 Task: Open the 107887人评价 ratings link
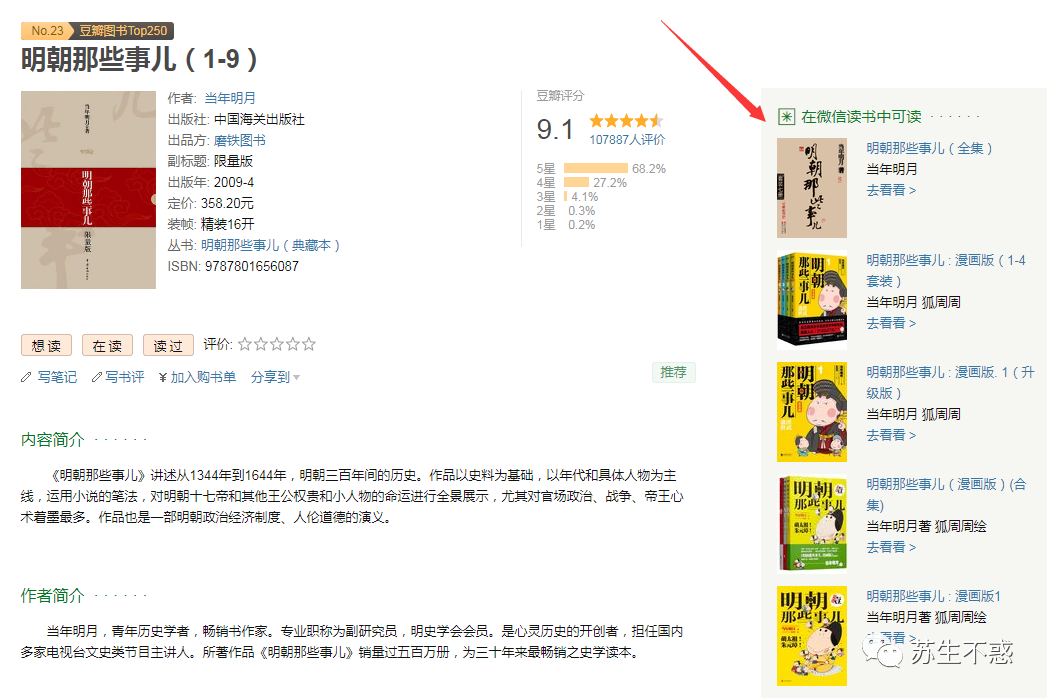coord(626,140)
